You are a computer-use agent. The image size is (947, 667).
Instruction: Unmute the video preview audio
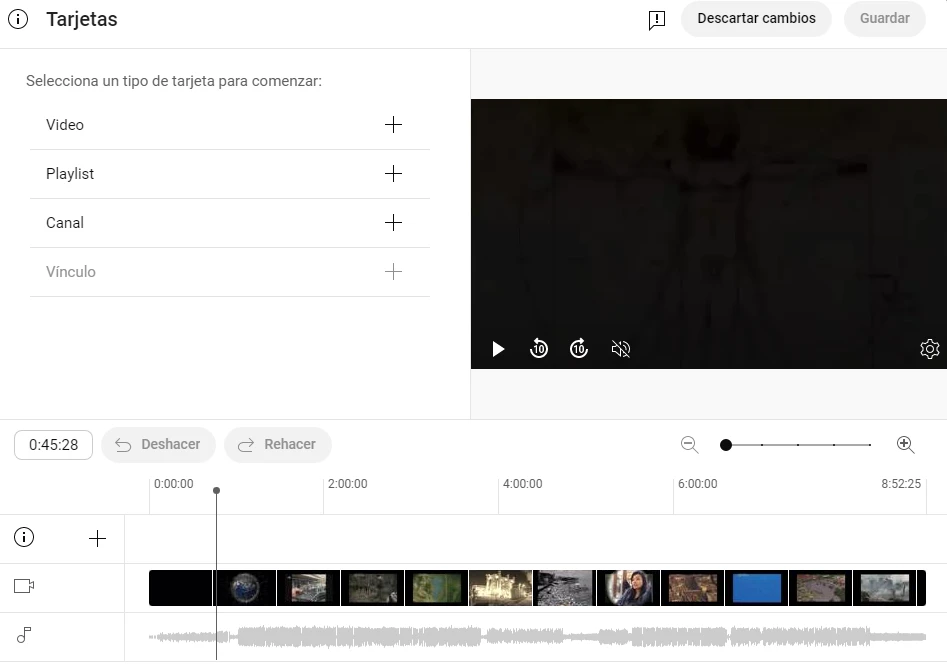coord(620,348)
